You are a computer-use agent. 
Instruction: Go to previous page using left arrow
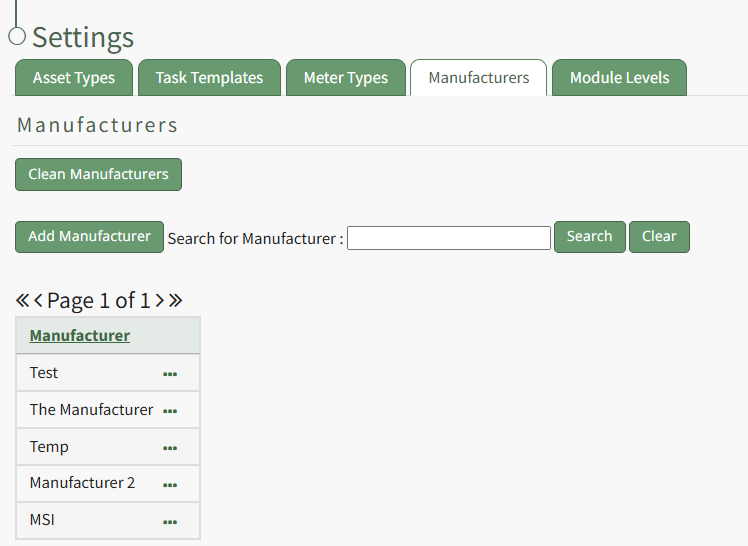[x=39, y=301]
